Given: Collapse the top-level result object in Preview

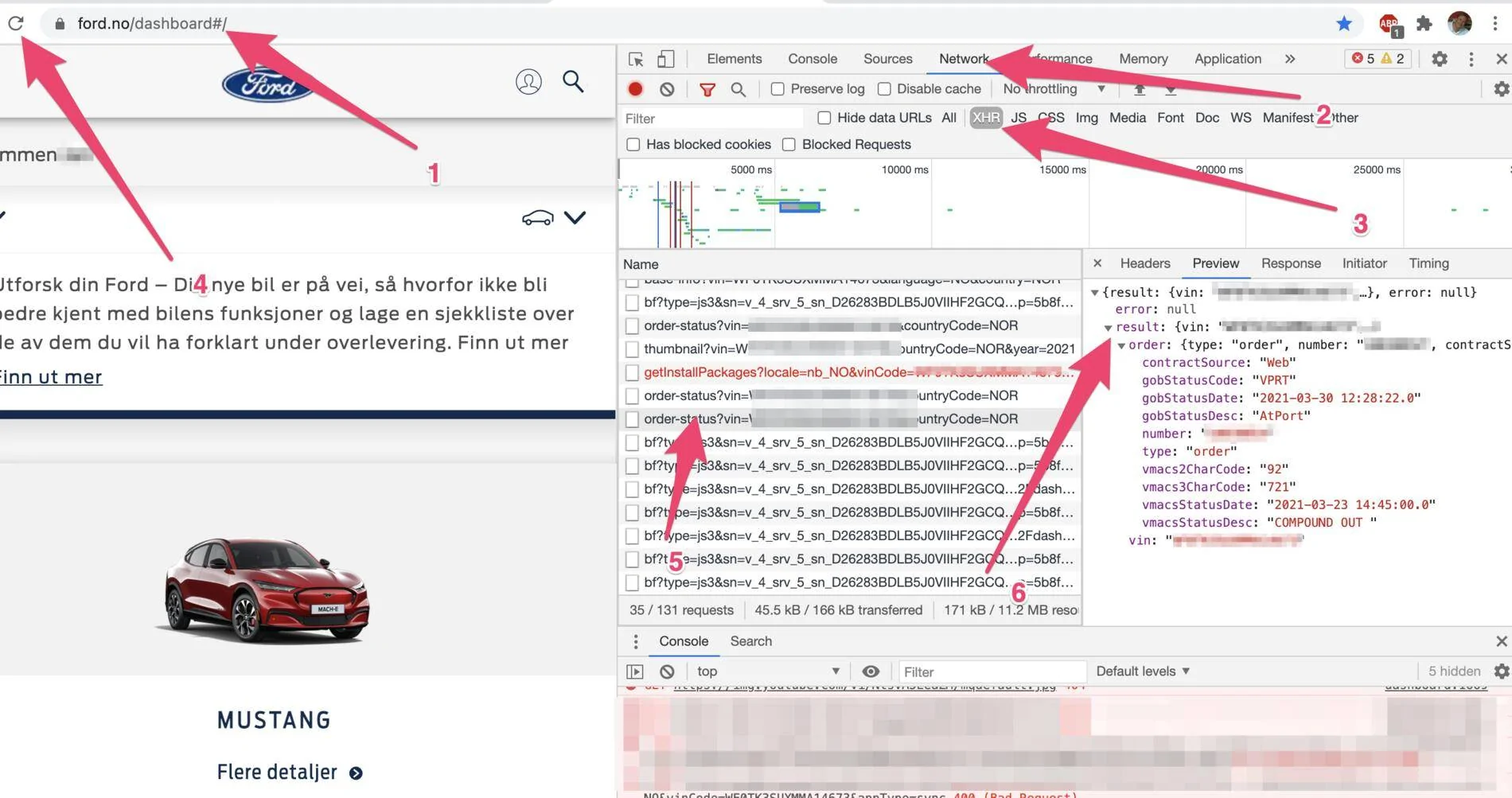Looking at the screenshot, I should 1095,293.
